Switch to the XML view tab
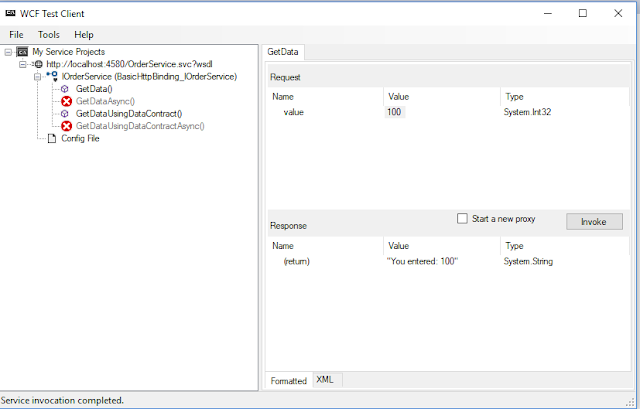This screenshot has height=409, width=640. click(x=325, y=380)
